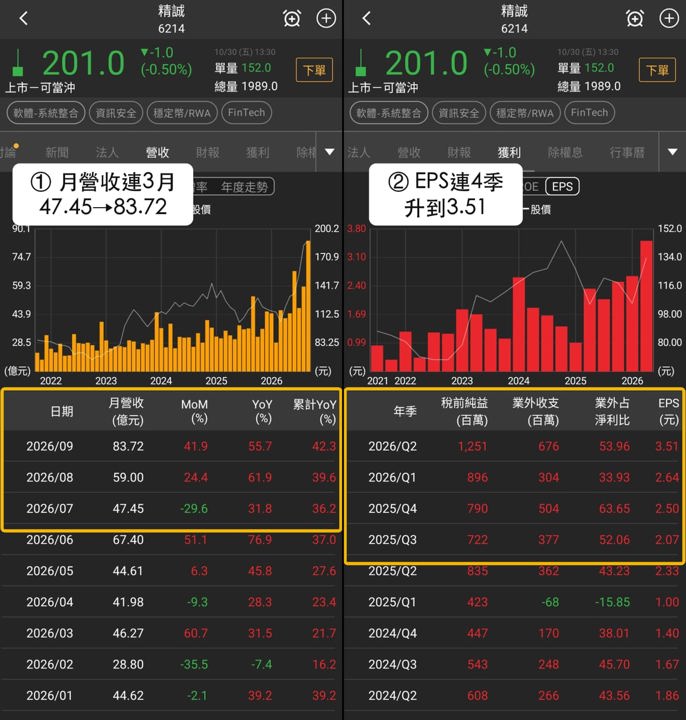Image resolution: width=686 pixels, height=720 pixels.
Task: Select the 2026/02 revenue row
Action: tap(171, 664)
